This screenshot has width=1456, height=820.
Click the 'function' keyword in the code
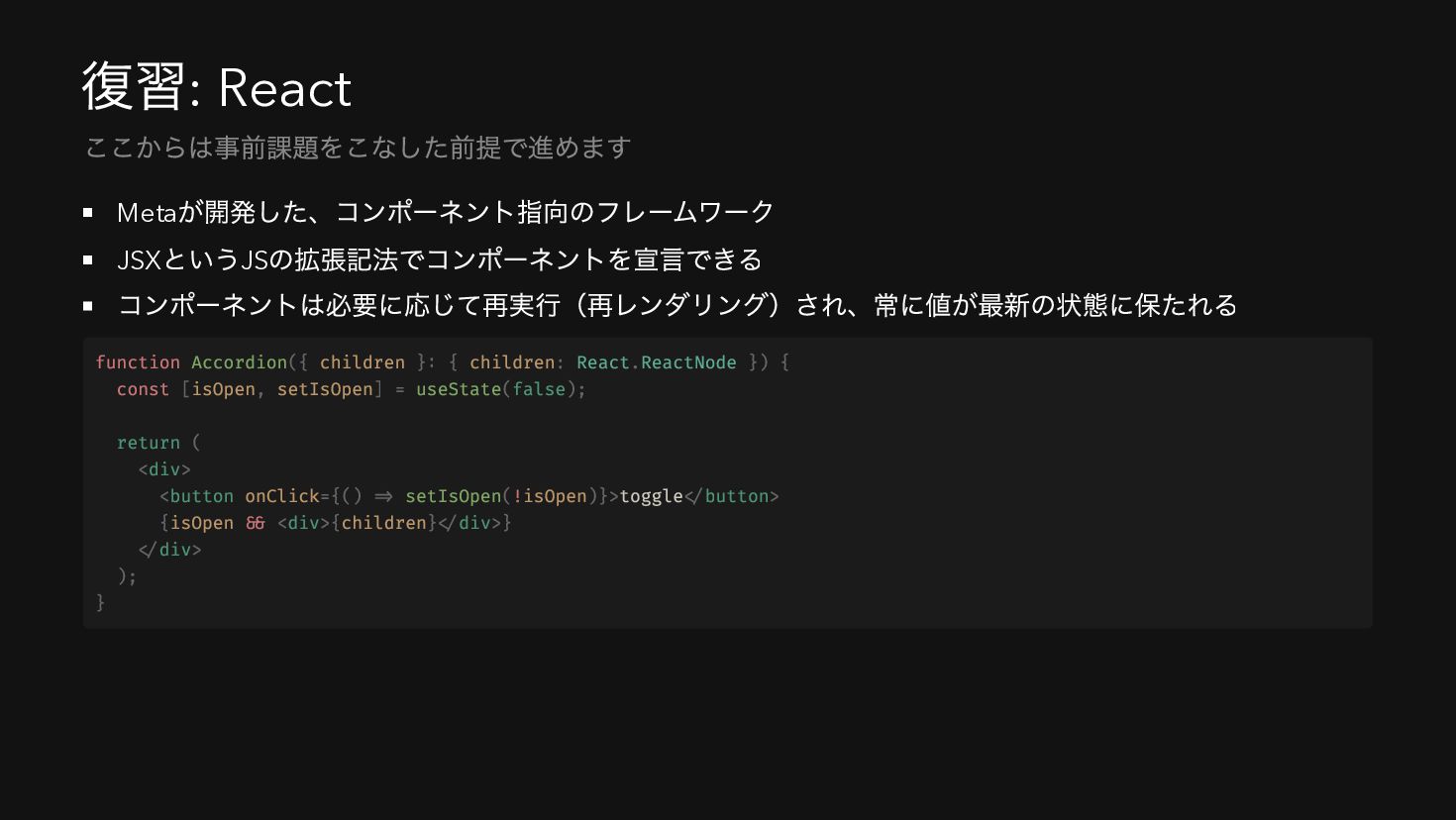pyautogui.click(x=138, y=362)
